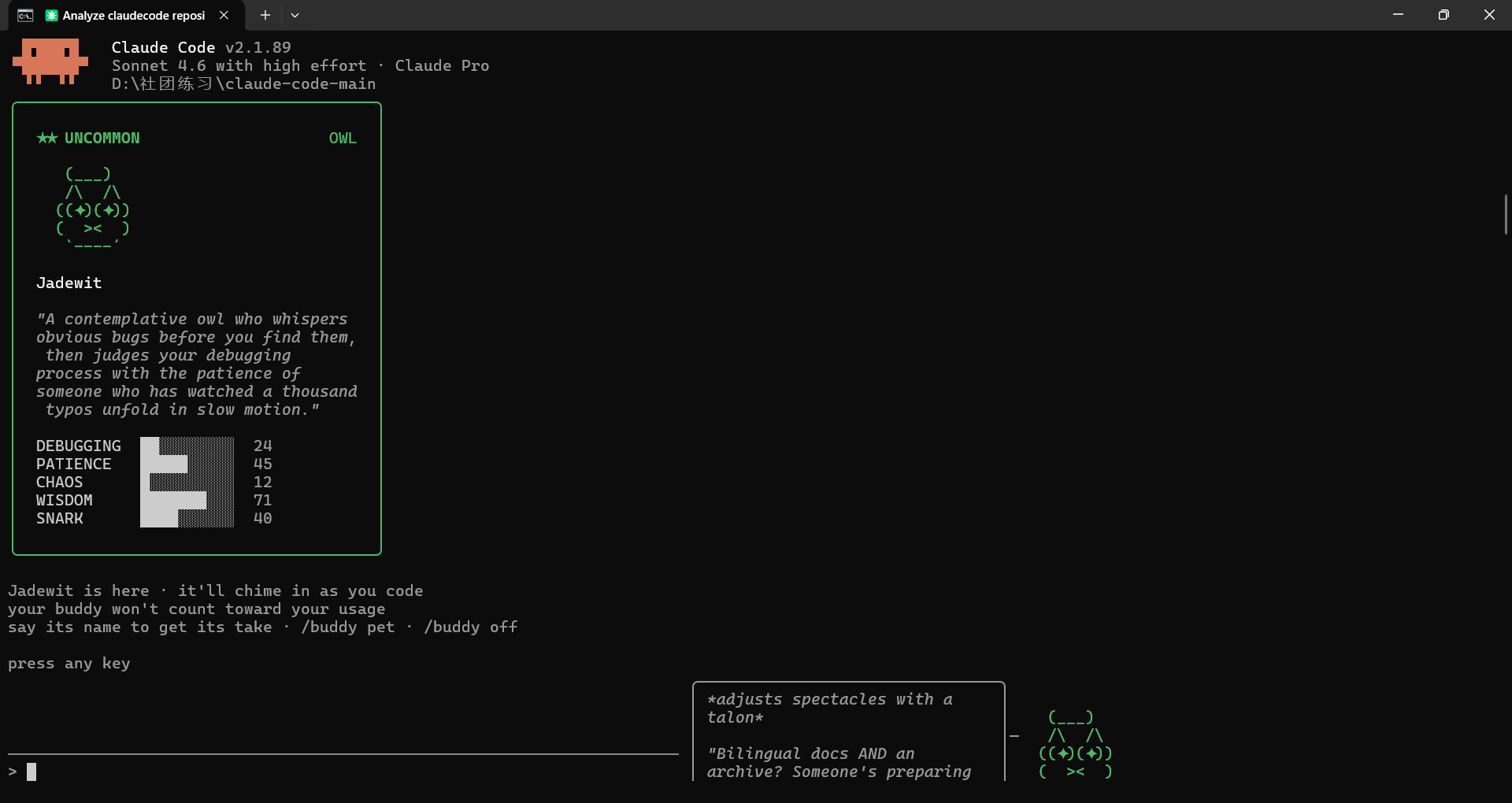1512x803 pixels.
Task: Click the OWL species label in card
Action: pos(343,139)
